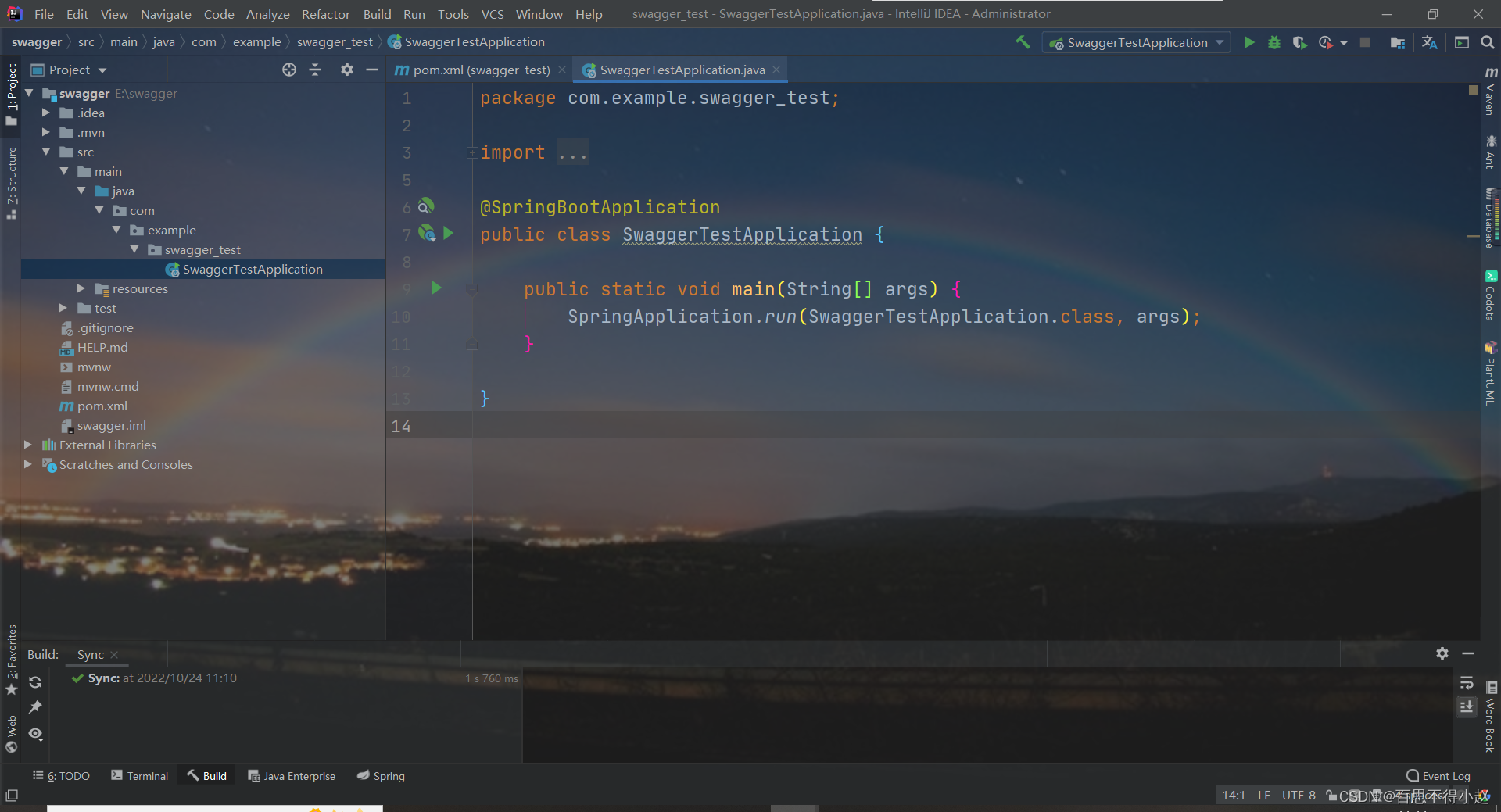Open Project panel gear settings

click(347, 70)
